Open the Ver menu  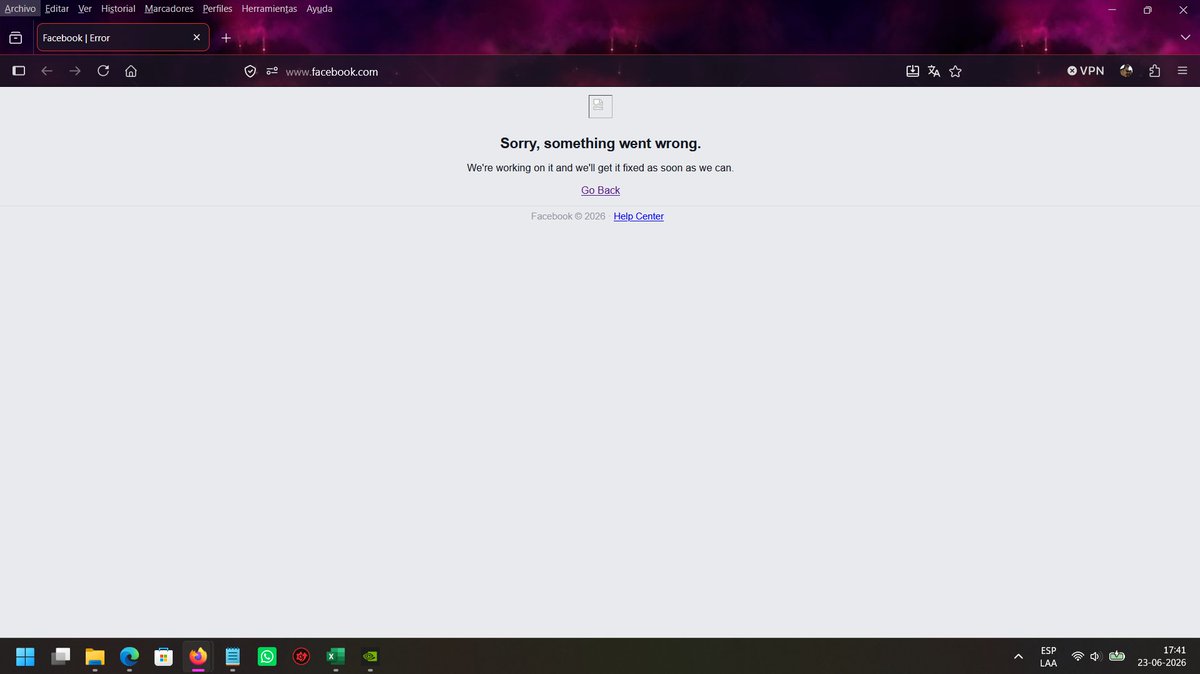click(85, 9)
